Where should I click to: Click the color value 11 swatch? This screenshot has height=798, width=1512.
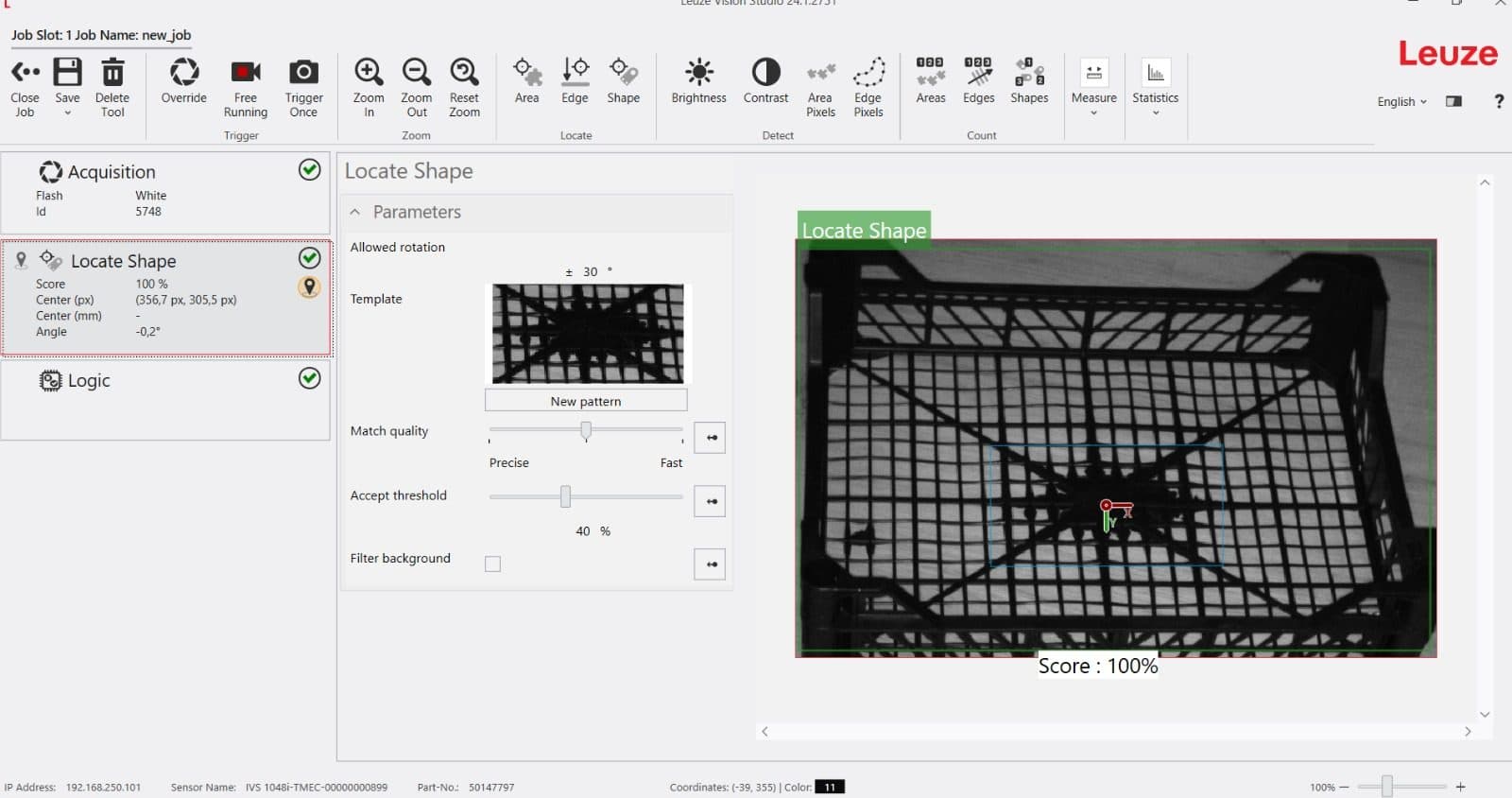coord(830,787)
